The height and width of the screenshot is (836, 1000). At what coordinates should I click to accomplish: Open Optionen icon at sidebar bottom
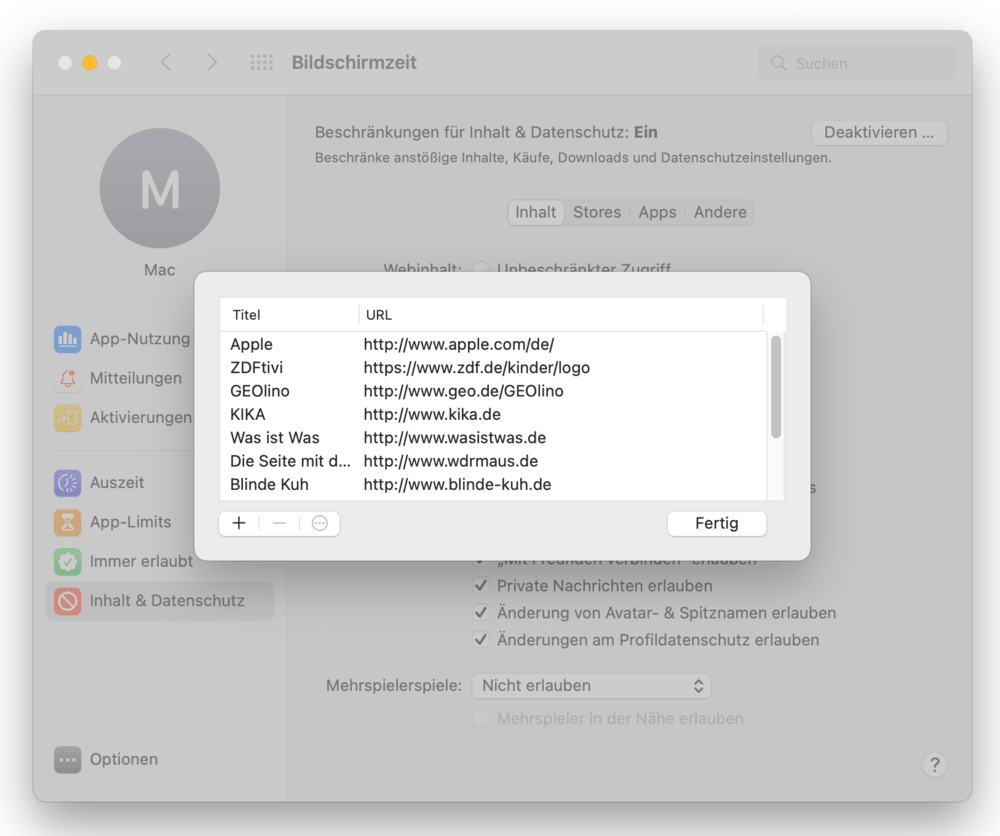coord(67,760)
